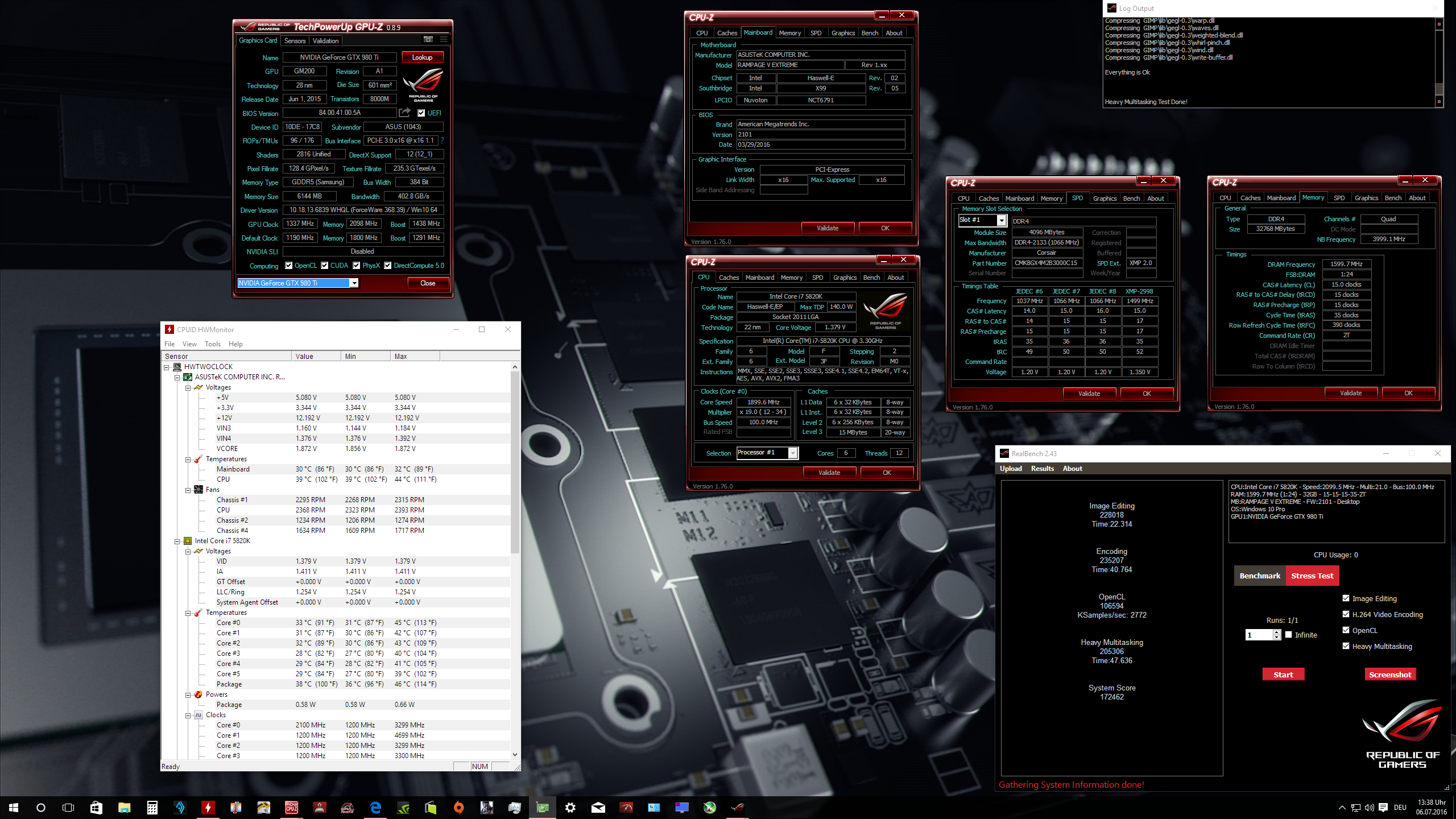Click the ROG CPU-Z taskbar icon
The width and height of the screenshot is (1456, 819).
point(292,807)
